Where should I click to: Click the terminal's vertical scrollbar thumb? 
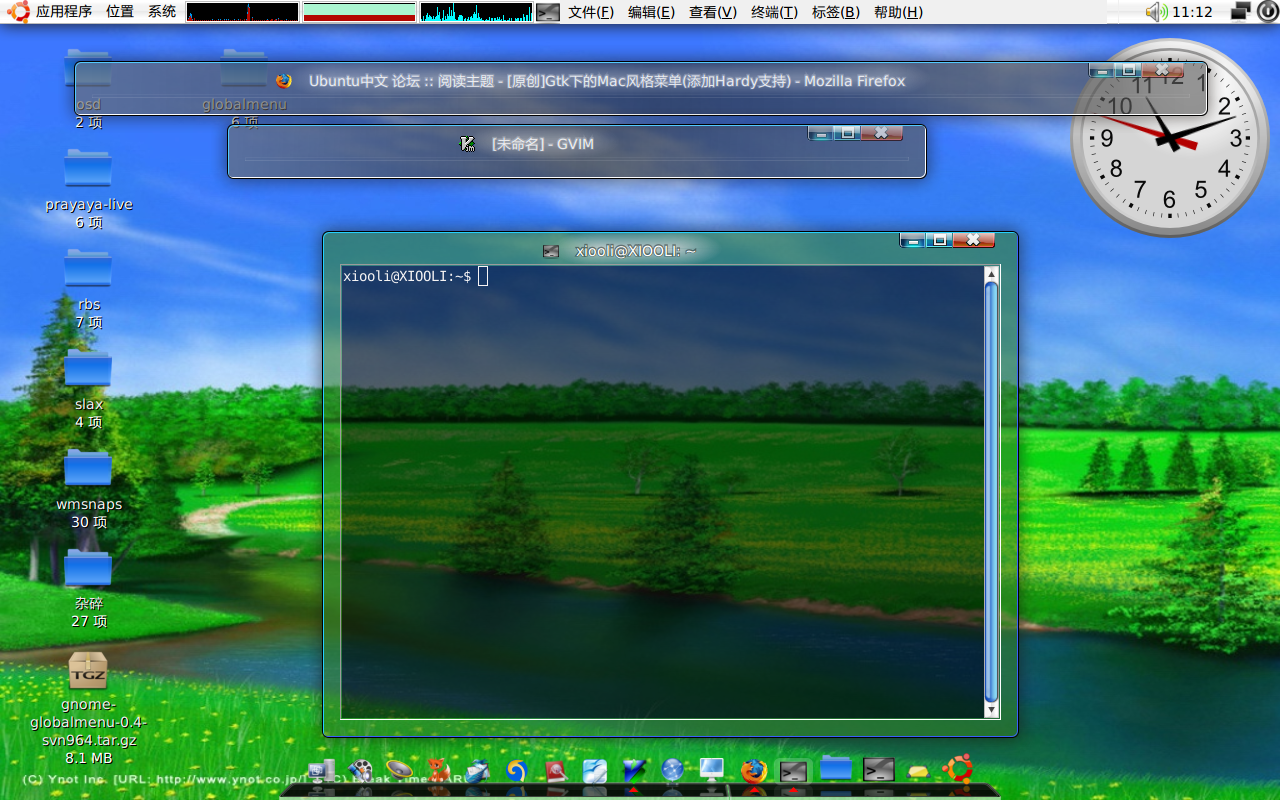[991, 492]
